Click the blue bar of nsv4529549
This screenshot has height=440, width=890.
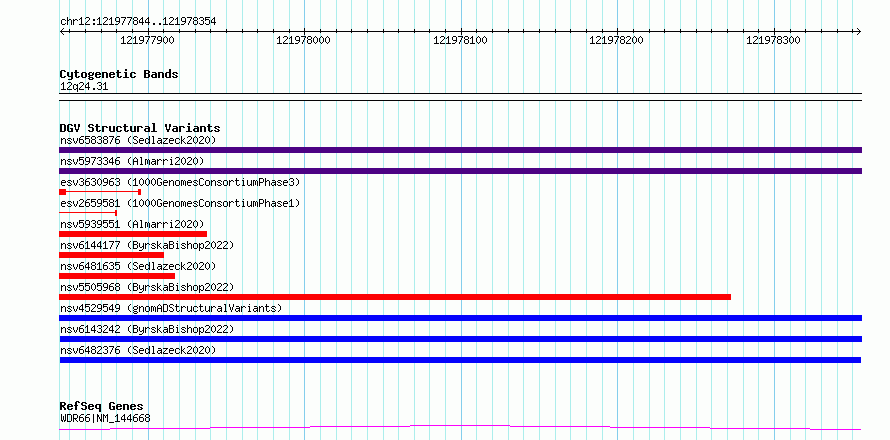click(460, 318)
